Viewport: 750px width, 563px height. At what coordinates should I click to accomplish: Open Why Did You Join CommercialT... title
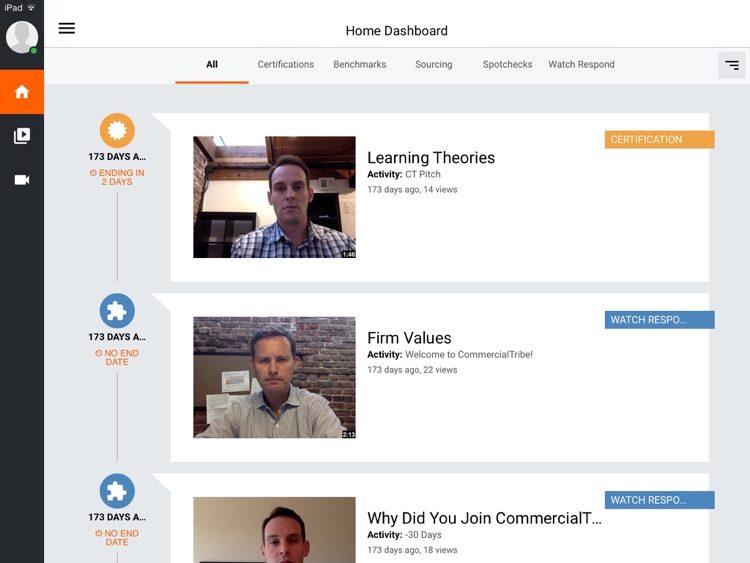pos(484,518)
